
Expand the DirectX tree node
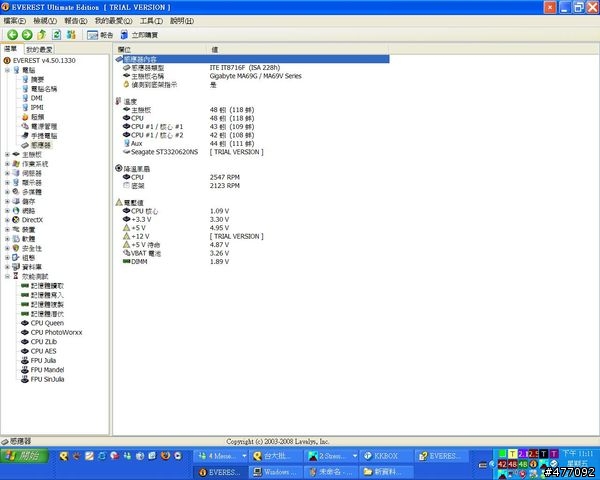7,220
